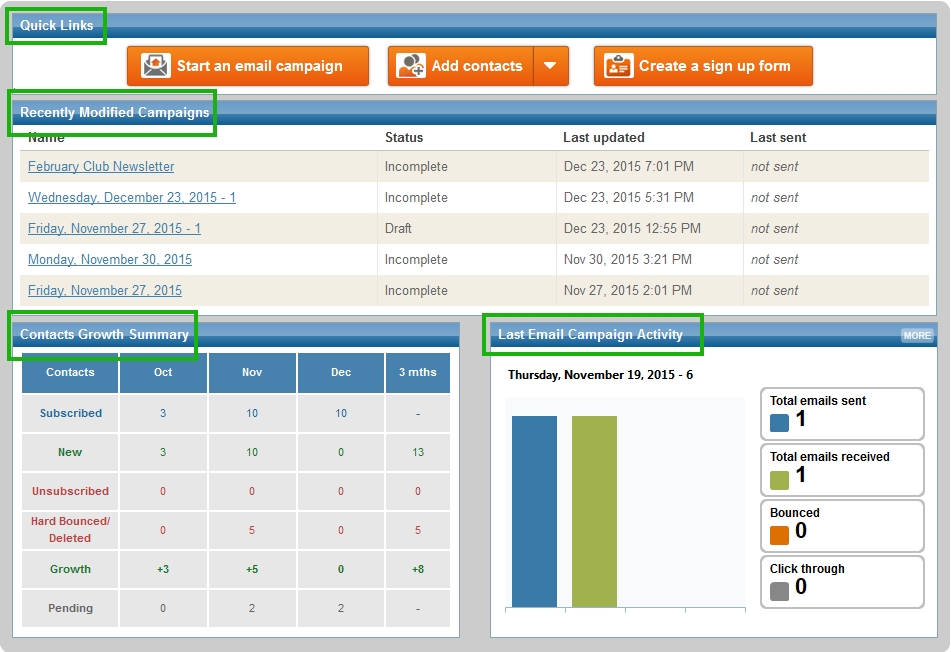Click the green Total emails received swatch
951x652 pixels.
[780, 479]
